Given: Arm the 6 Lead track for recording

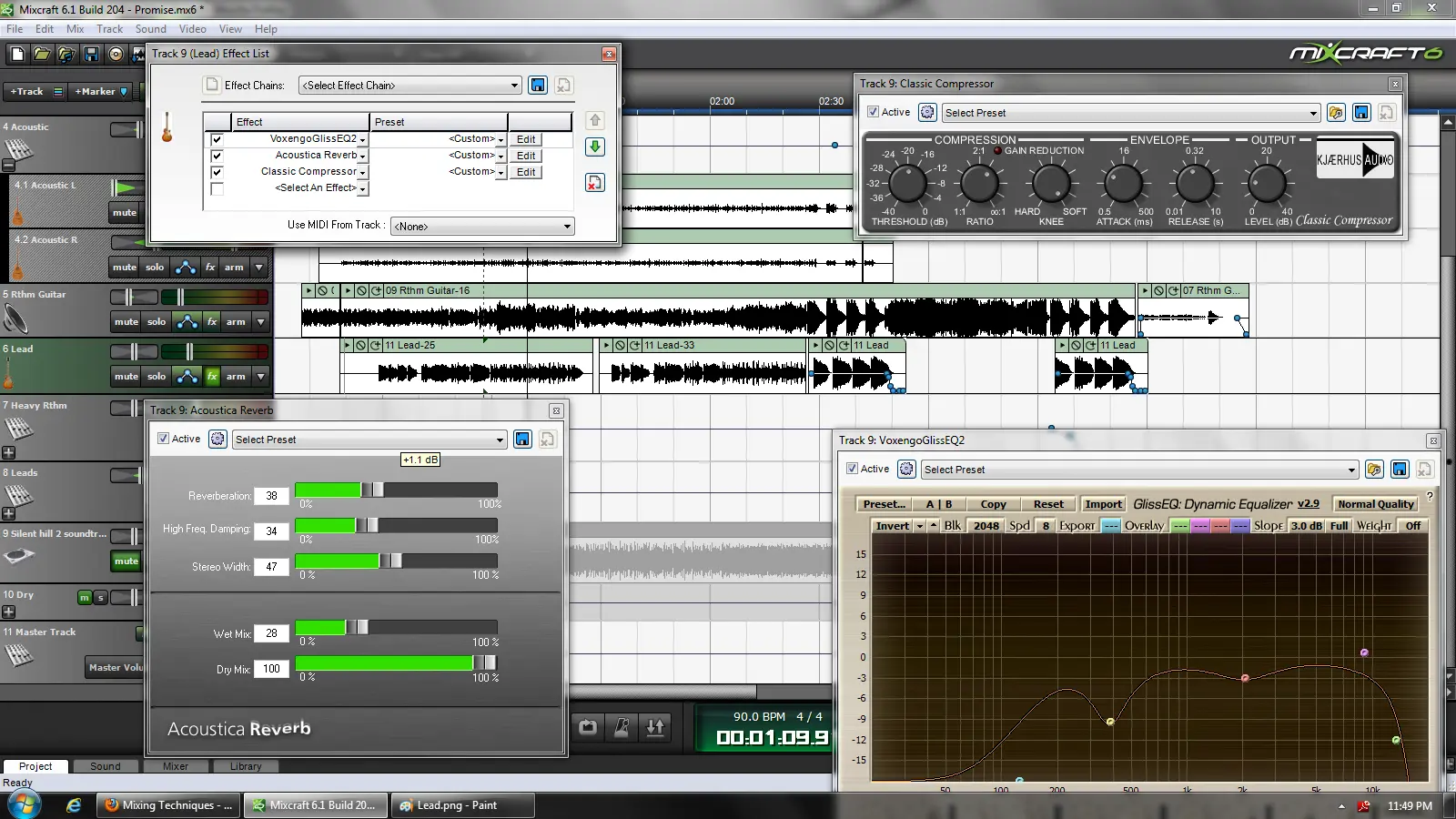Looking at the screenshot, I should [x=236, y=376].
